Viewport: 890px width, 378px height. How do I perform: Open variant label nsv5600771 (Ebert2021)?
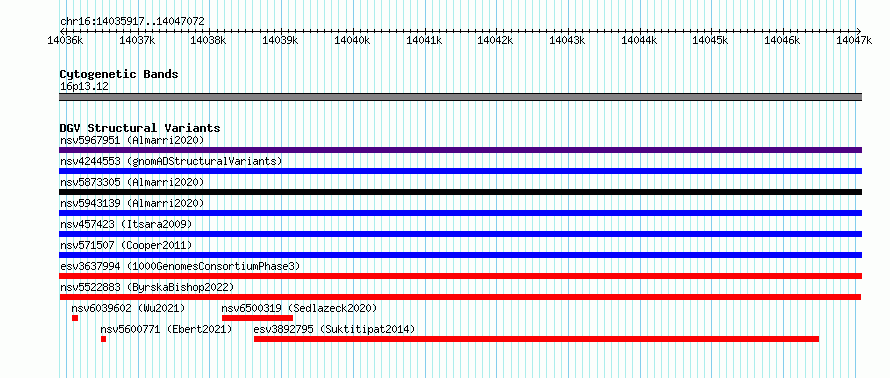(x=166, y=329)
